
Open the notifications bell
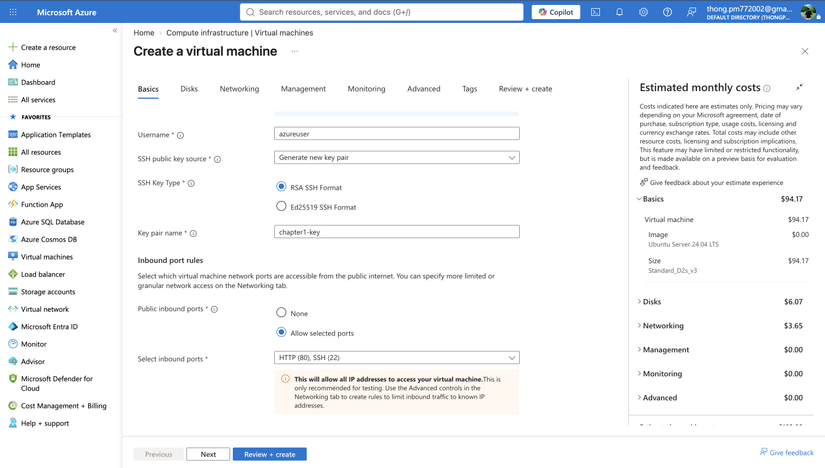coord(619,12)
